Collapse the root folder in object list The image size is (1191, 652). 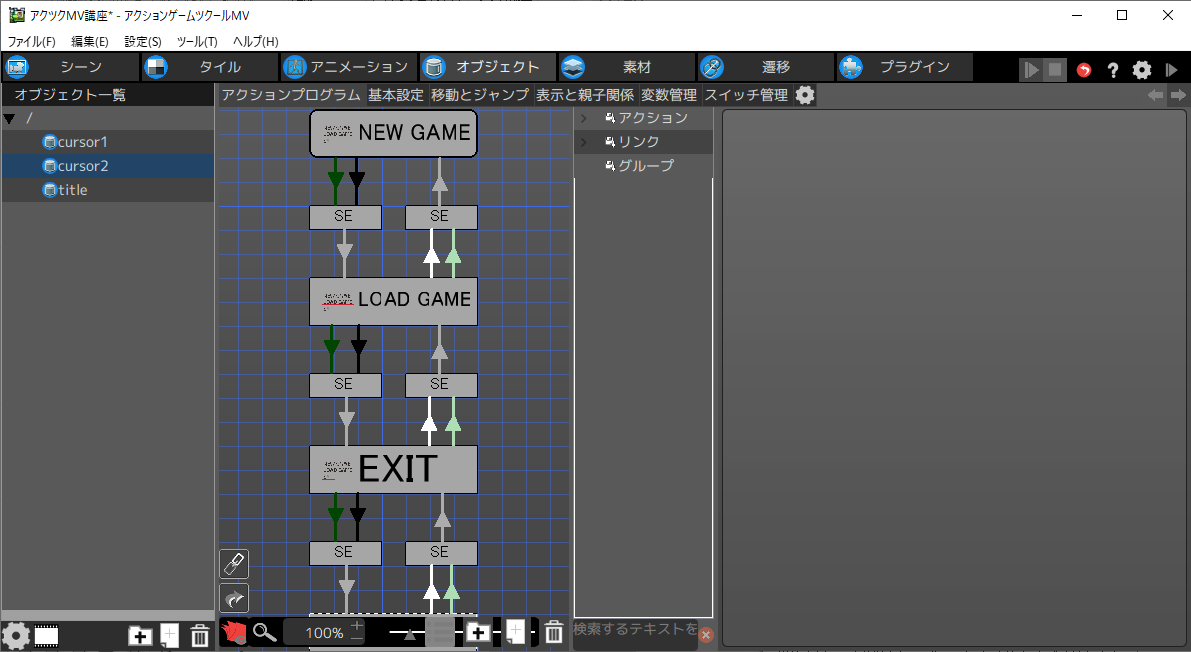[x=10, y=119]
